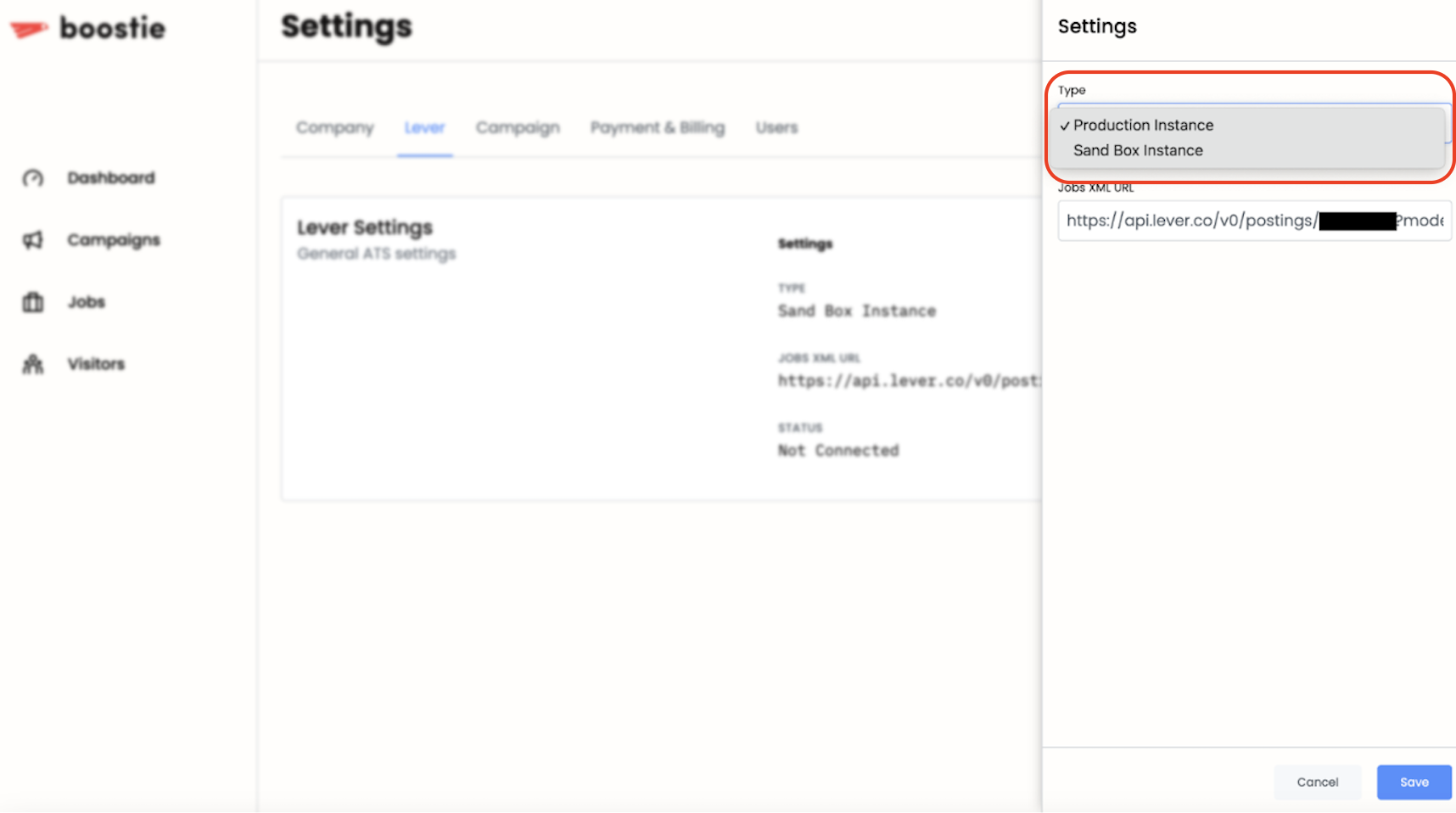
Task: Select the Campaigns megaphone icon
Action: click(31, 239)
